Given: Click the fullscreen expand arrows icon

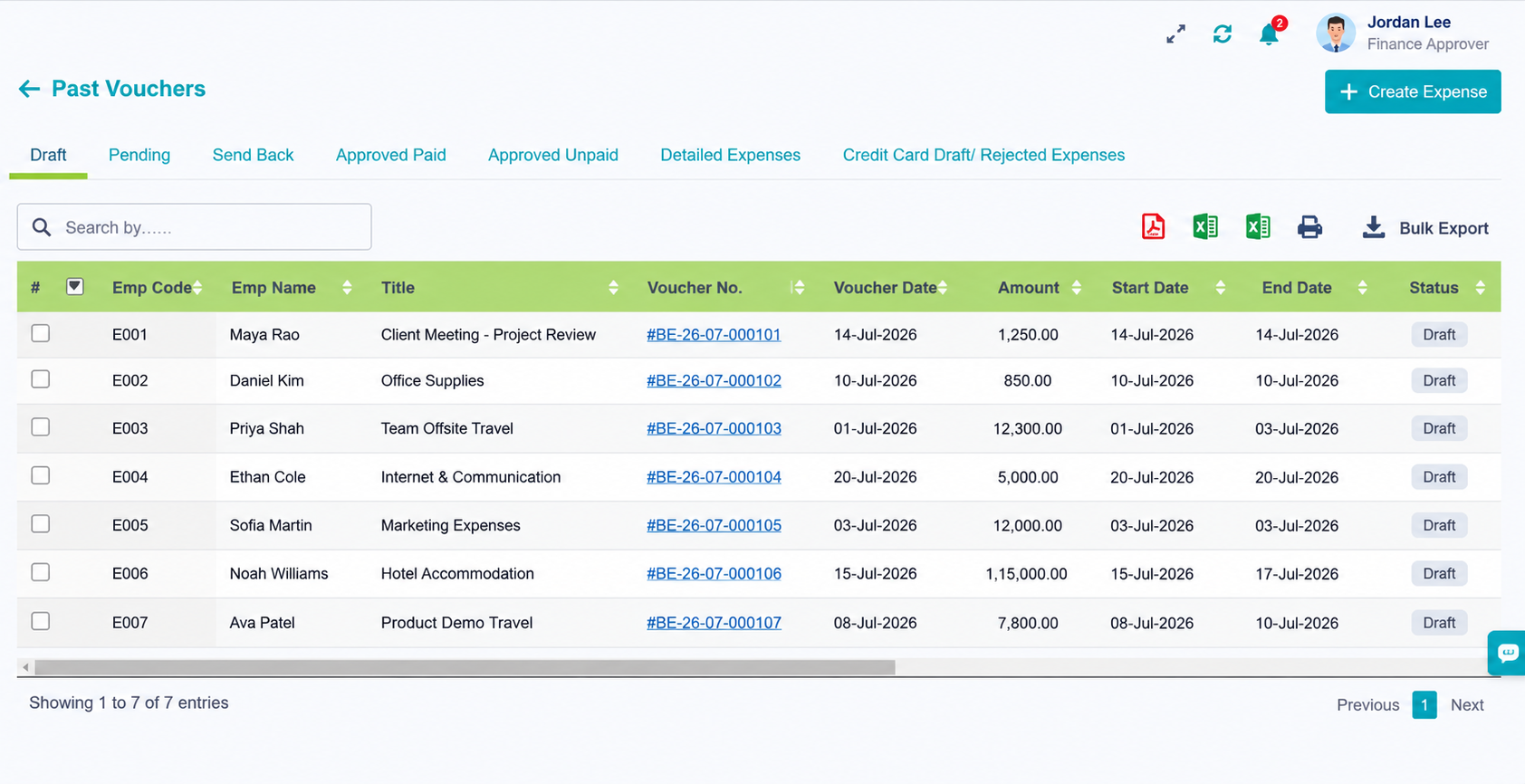Looking at the screenshot, I should 1175,34.
